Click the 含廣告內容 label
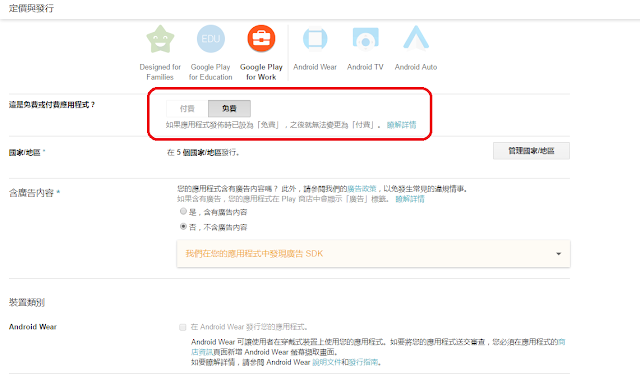 31,193
